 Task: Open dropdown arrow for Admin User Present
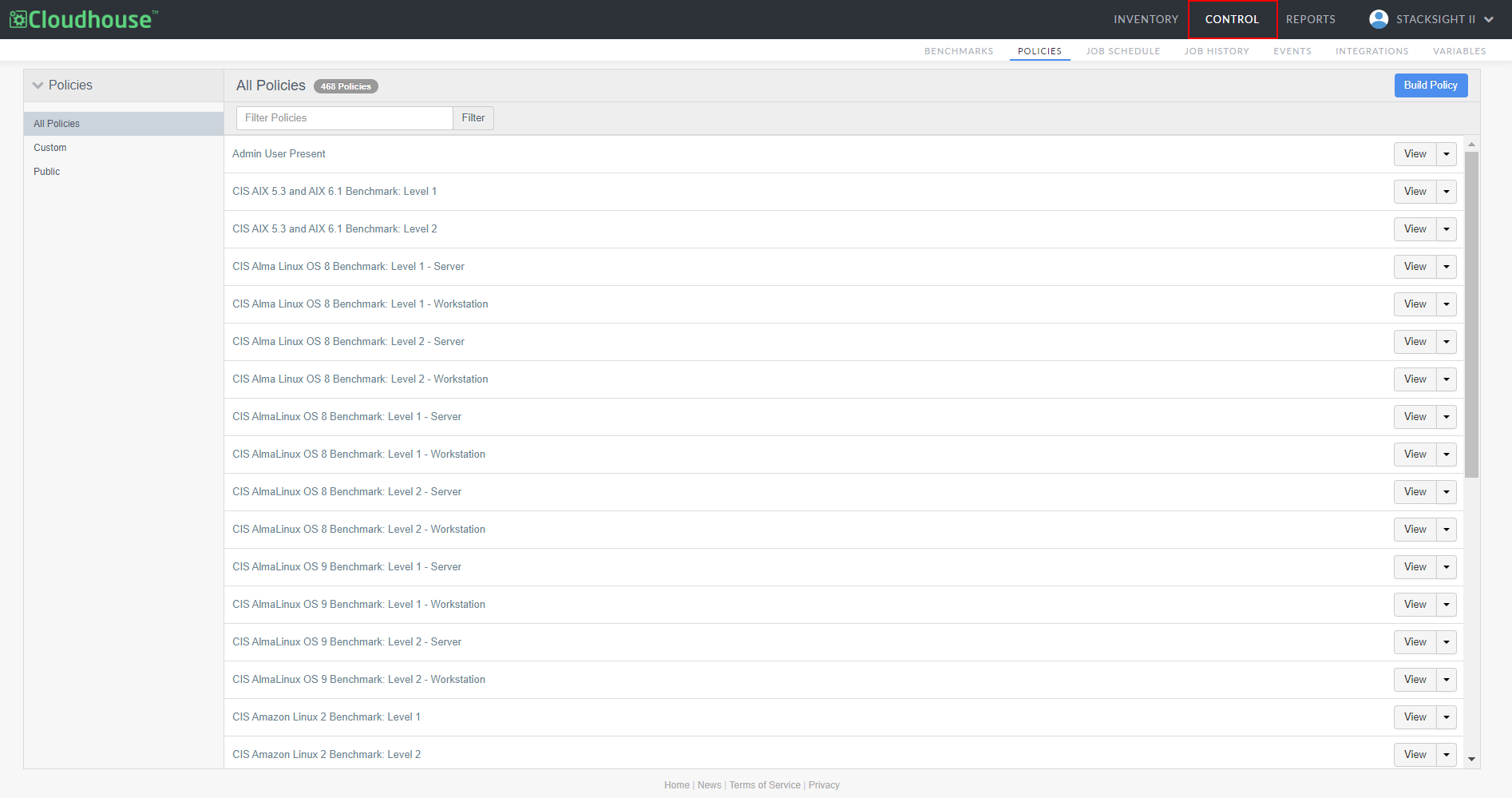[x=1447, y=154]
